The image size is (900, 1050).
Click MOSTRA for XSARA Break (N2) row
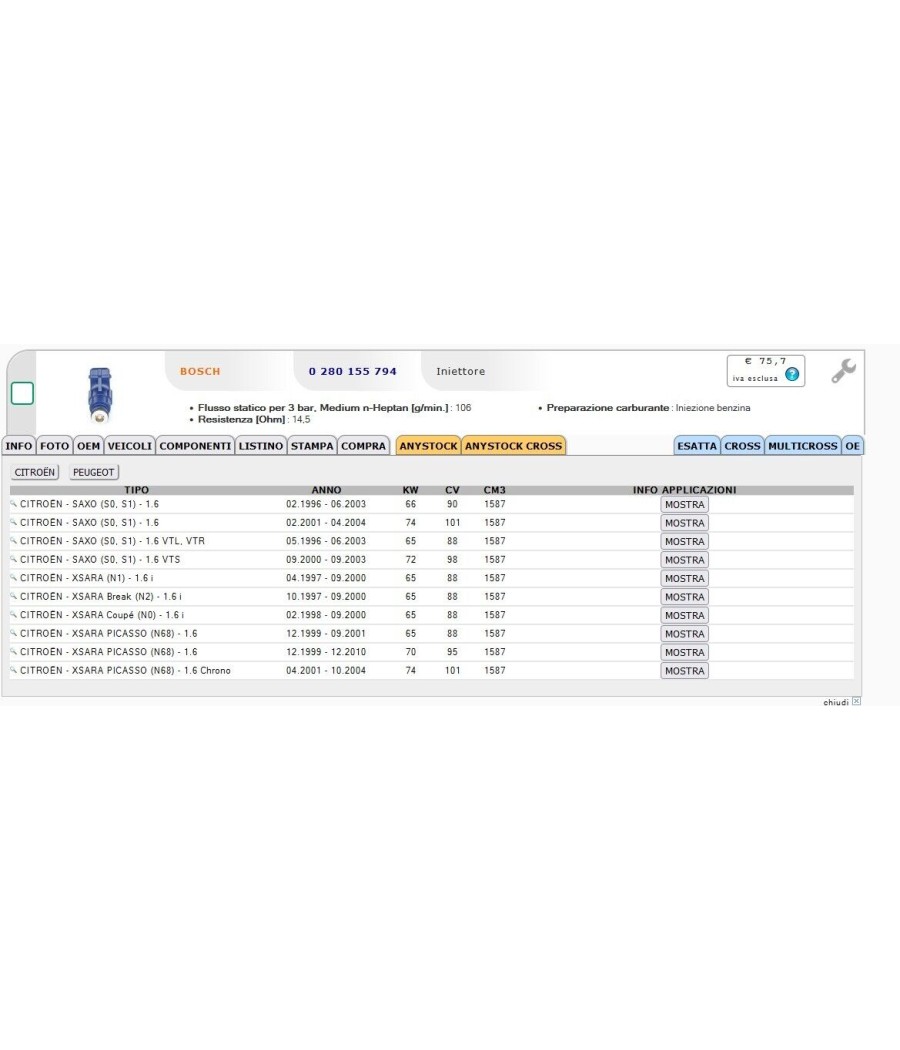684,597
